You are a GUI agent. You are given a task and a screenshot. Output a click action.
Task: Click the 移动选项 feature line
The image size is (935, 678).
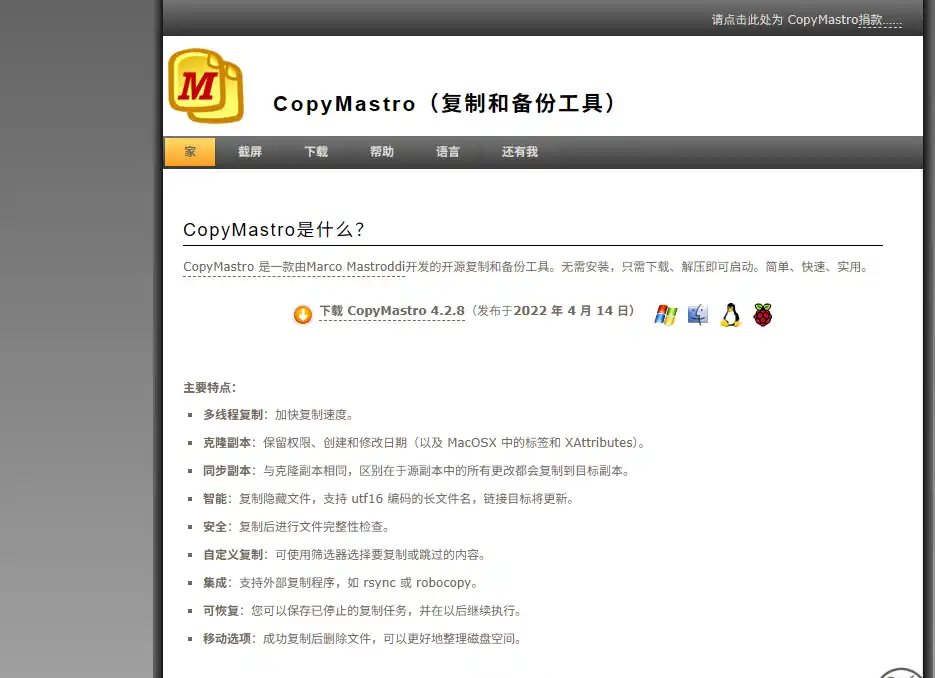pyautogui.click(x=363, y=639)
